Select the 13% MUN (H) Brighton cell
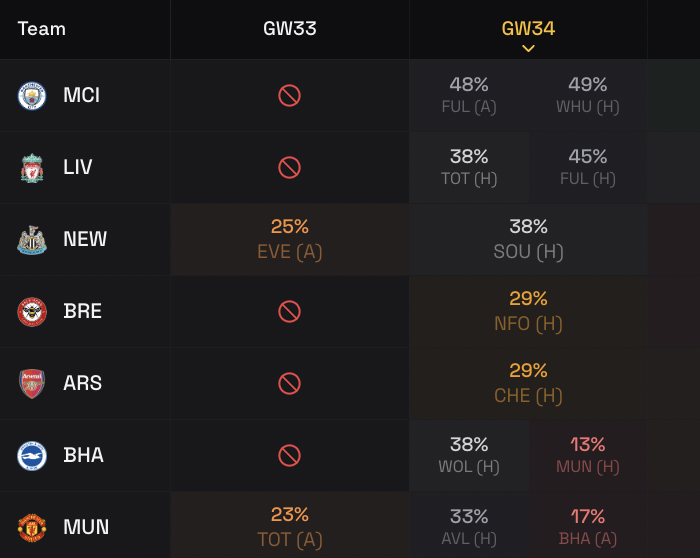700x558 pixels. coord(588,456)
